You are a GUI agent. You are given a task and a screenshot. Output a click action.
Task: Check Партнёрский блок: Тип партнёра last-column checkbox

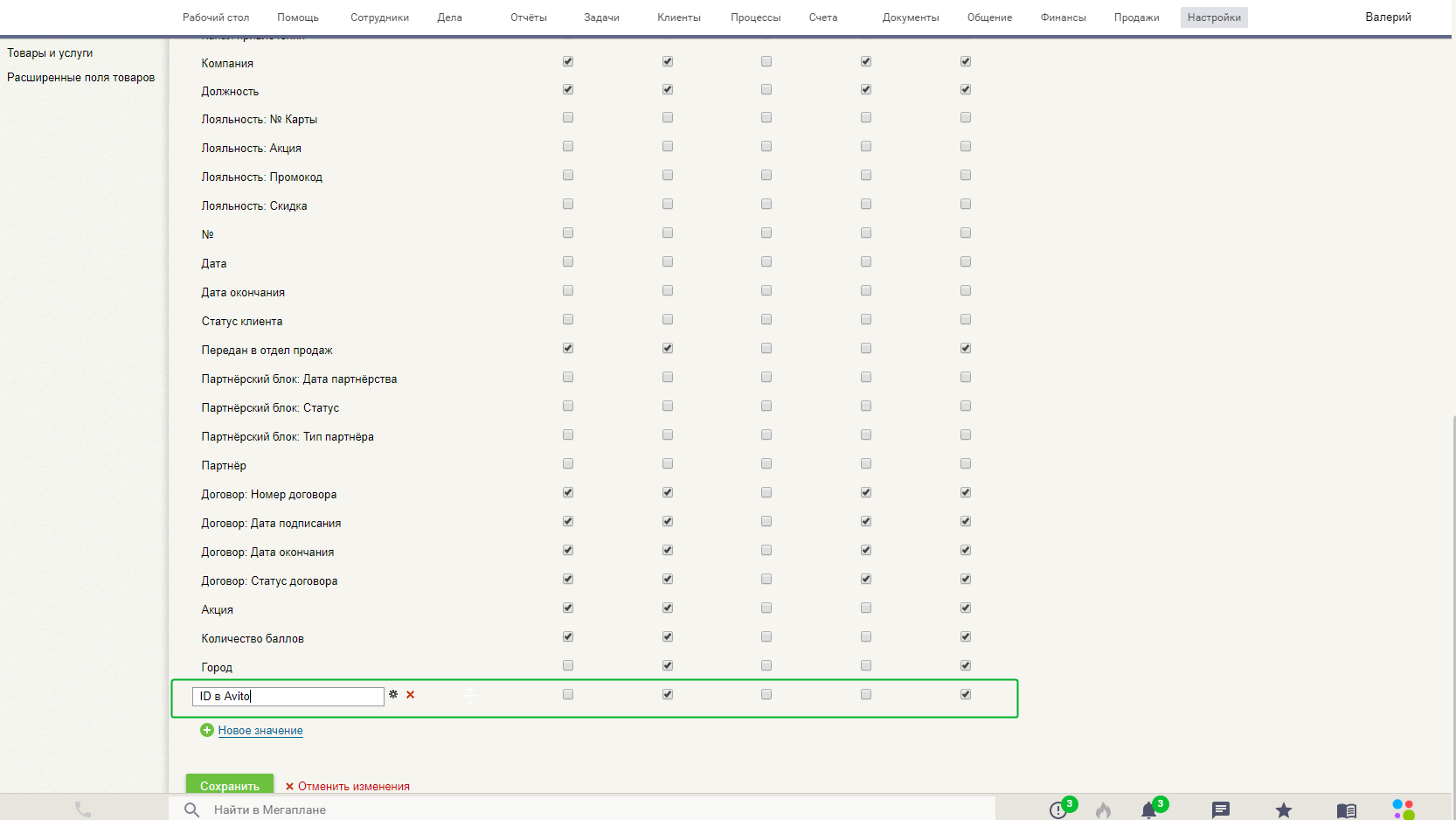click(966, 434)
